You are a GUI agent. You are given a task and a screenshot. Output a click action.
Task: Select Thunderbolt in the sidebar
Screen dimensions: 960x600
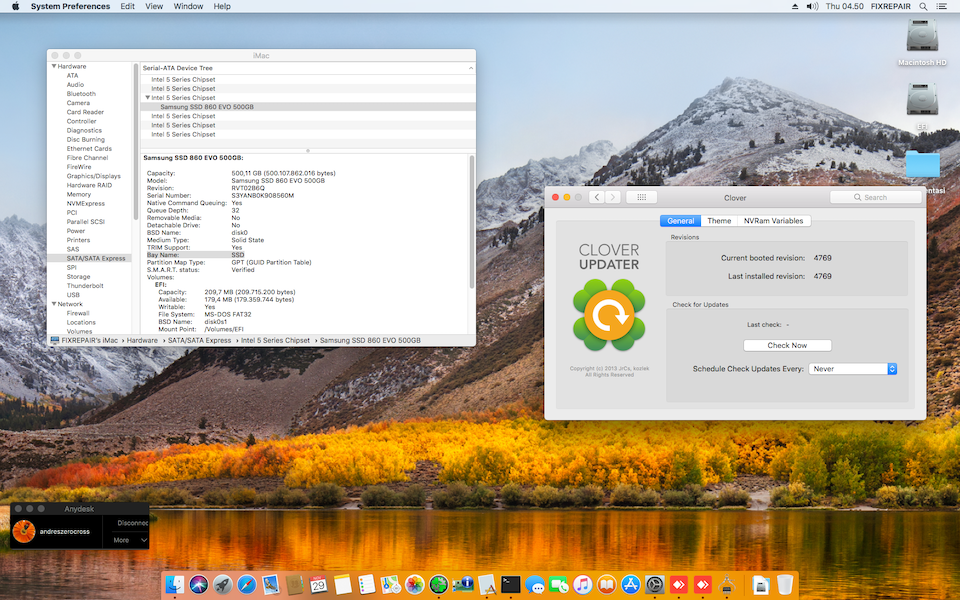[85, 285]
